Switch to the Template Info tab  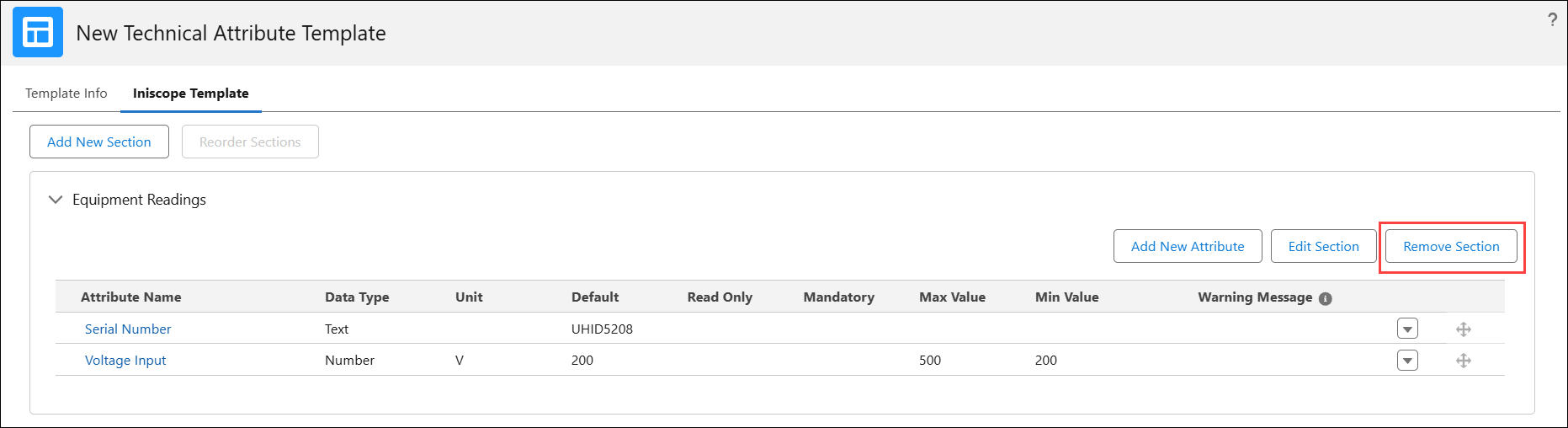coord(66,93)
